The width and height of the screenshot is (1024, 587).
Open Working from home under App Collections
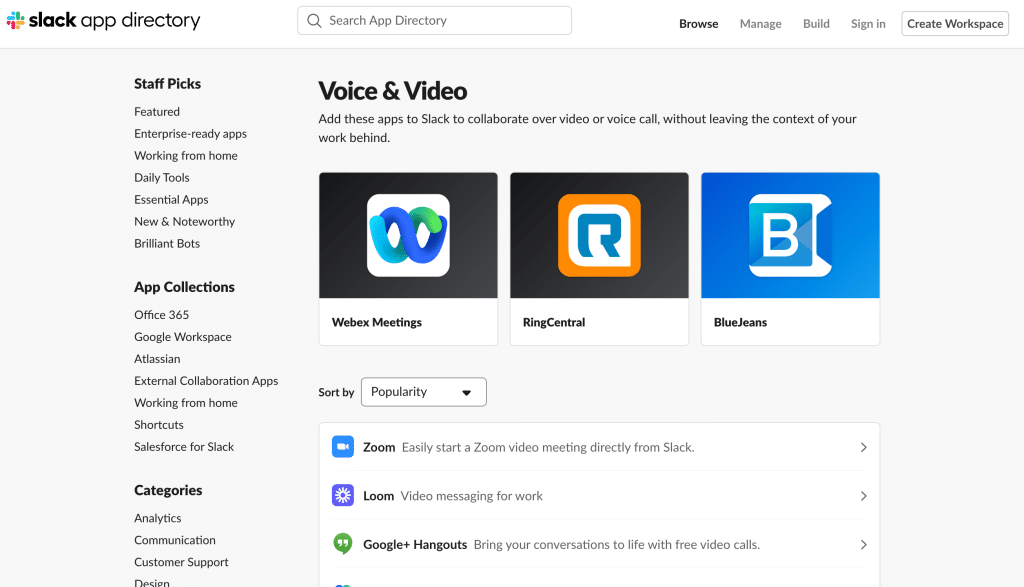185,403
